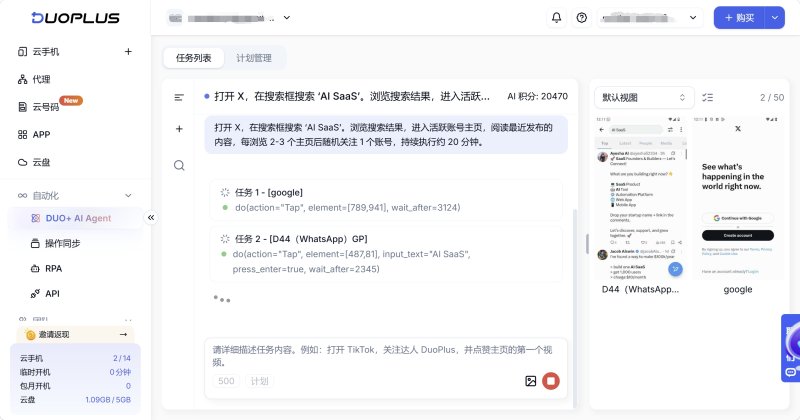Go to the APP section
The height and width of the screenshot is (420, 800).
[x=34, y=134]
